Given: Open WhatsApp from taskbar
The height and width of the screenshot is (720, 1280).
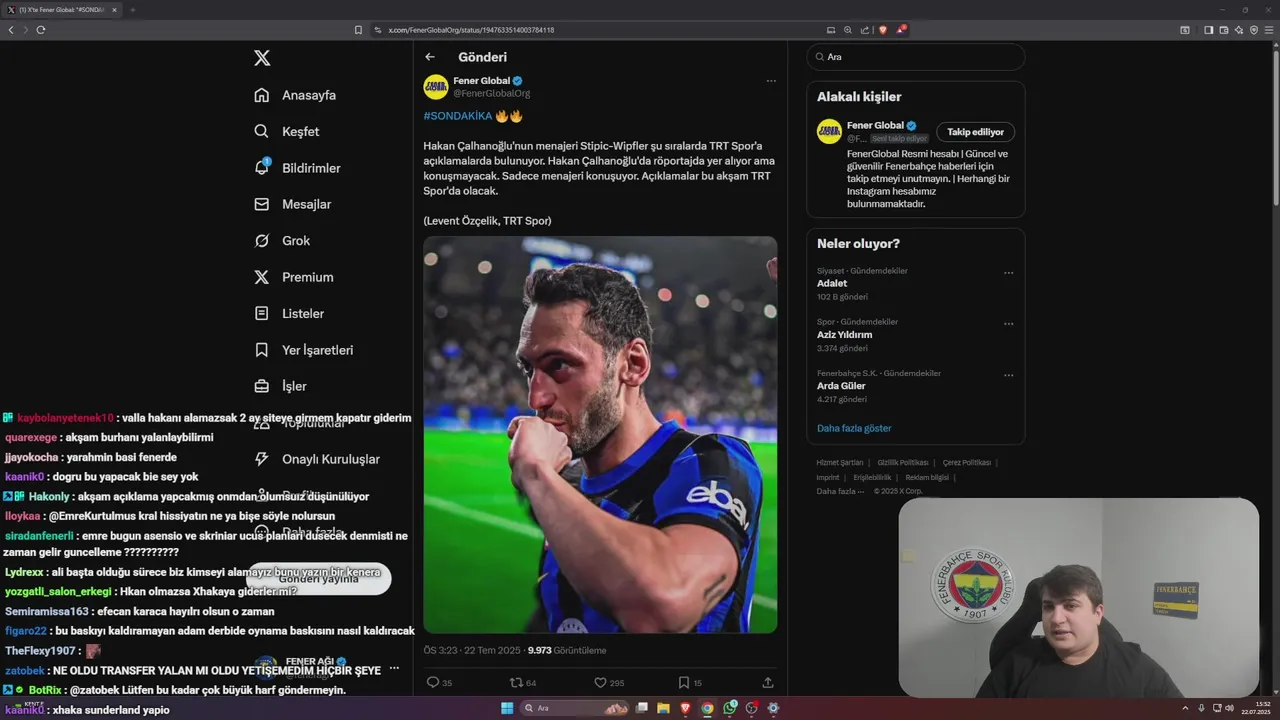Looking at the screenshot, I should click(729, 708).
